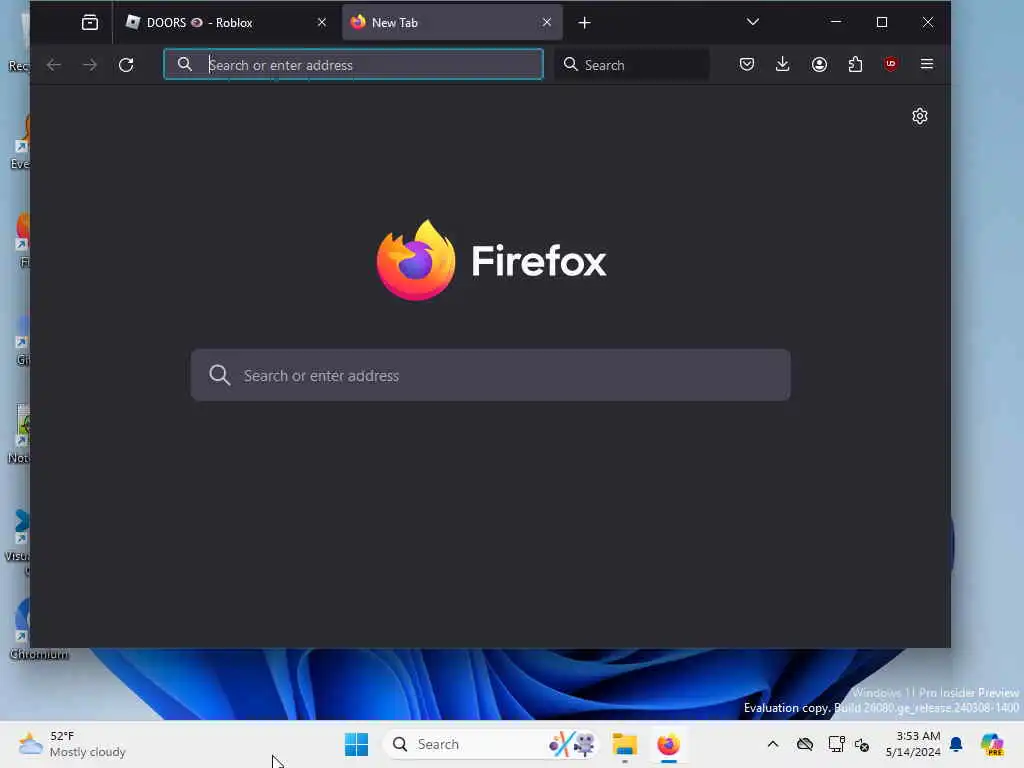Screen dimensions: 1024x768
Task: Open the uBlock Origin extension popup
Action: pos(891,64)
